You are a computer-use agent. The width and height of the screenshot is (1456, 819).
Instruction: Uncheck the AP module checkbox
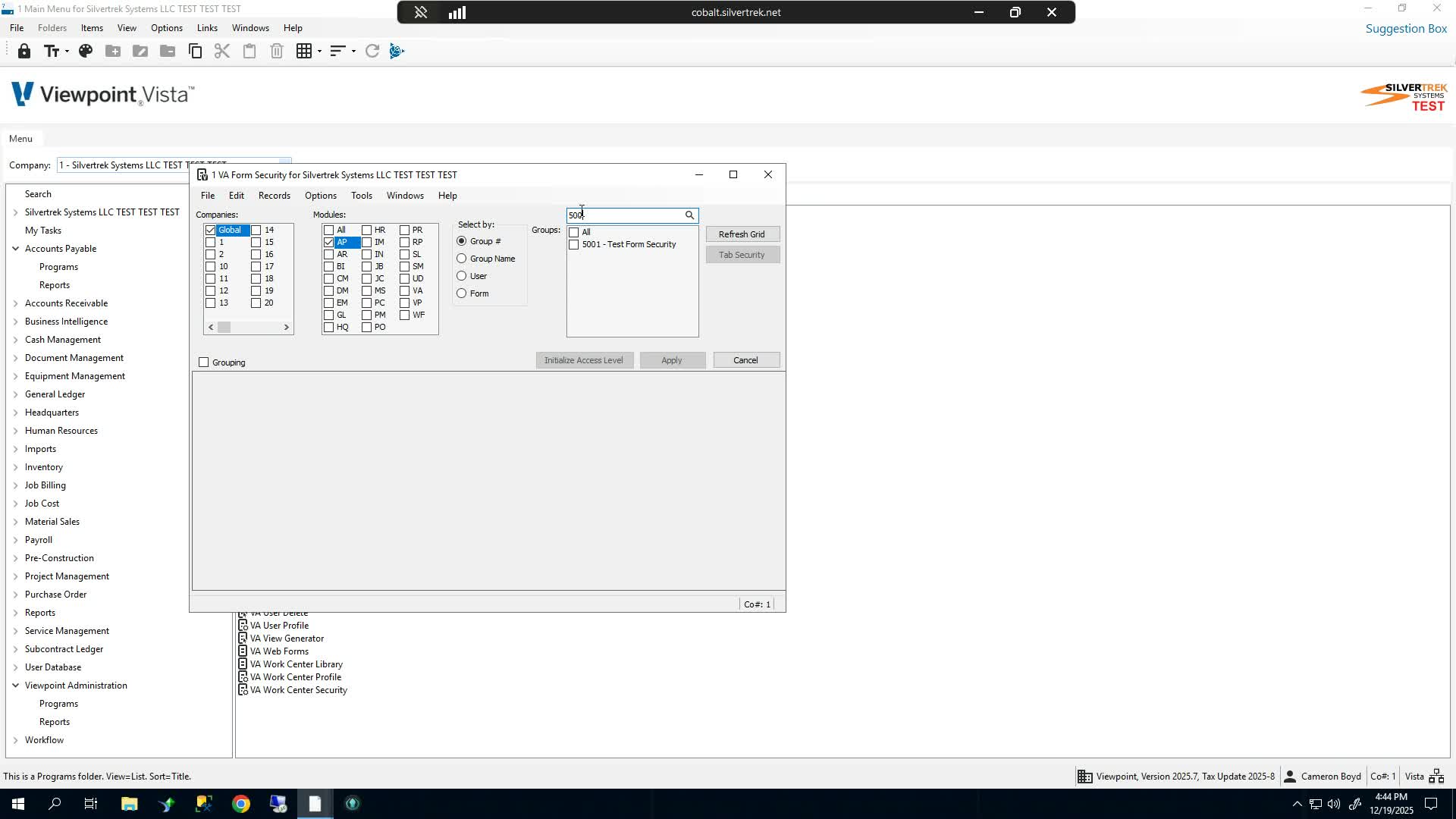click(x=328, y=242)
